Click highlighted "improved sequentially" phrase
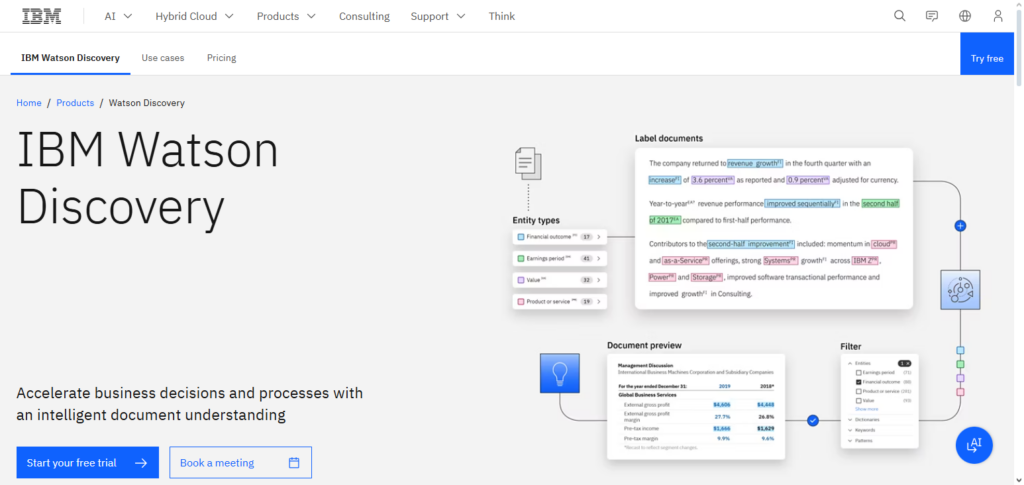Viewport: 1024px width, 485px height. point(803,204)
